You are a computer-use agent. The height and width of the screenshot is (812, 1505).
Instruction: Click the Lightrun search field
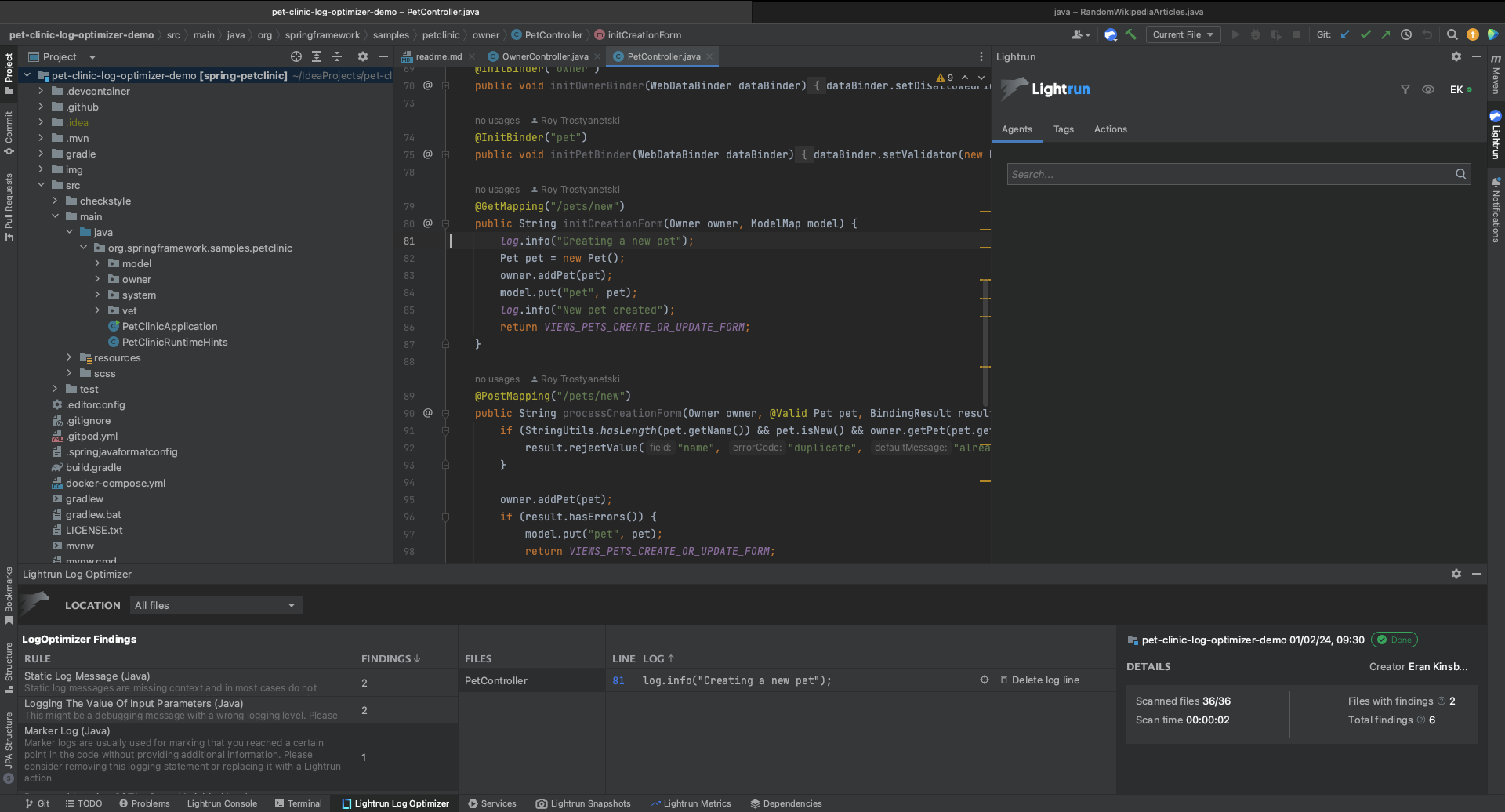point(1237,173)
